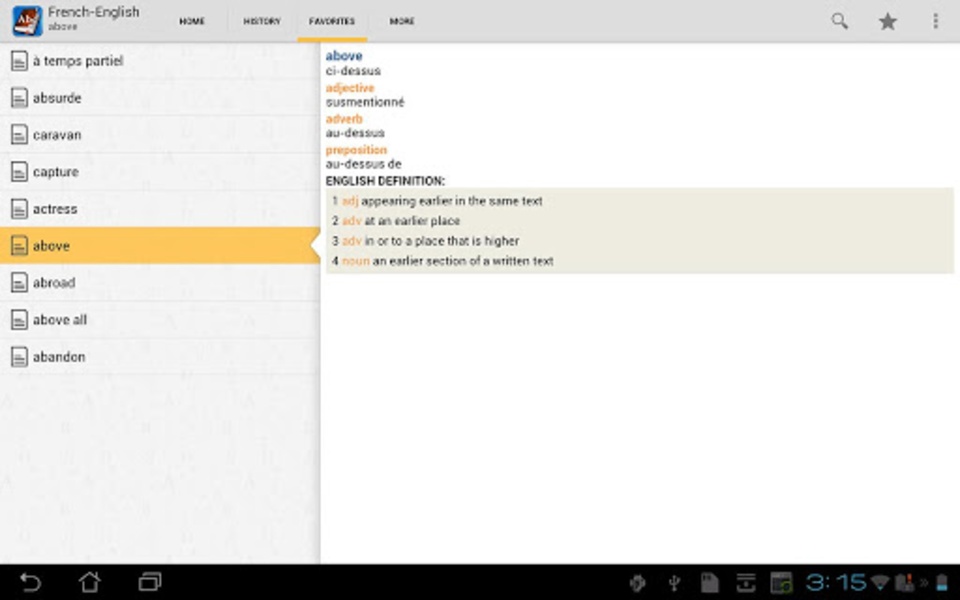This screenshot has width=960, height=600.
Task: Click the orange 'preposition' label
Action: [x=356, y=150]
